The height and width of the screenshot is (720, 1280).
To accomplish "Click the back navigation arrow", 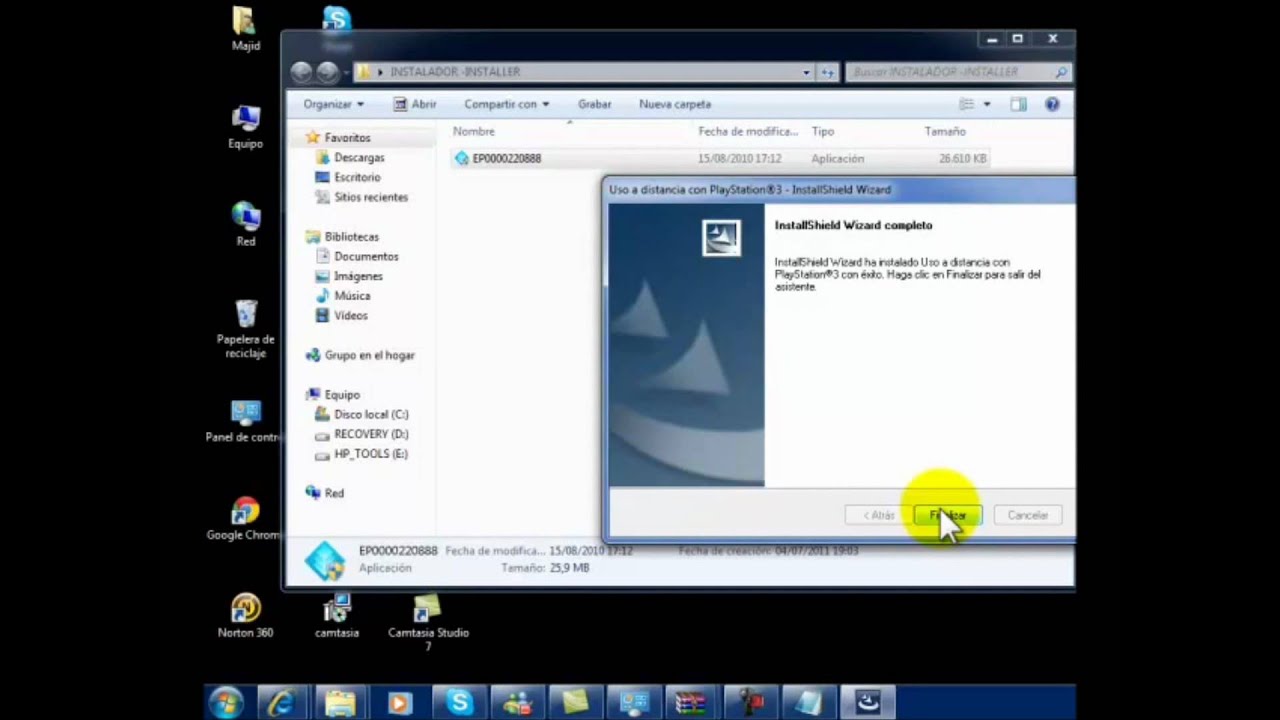I will point(301,72).
